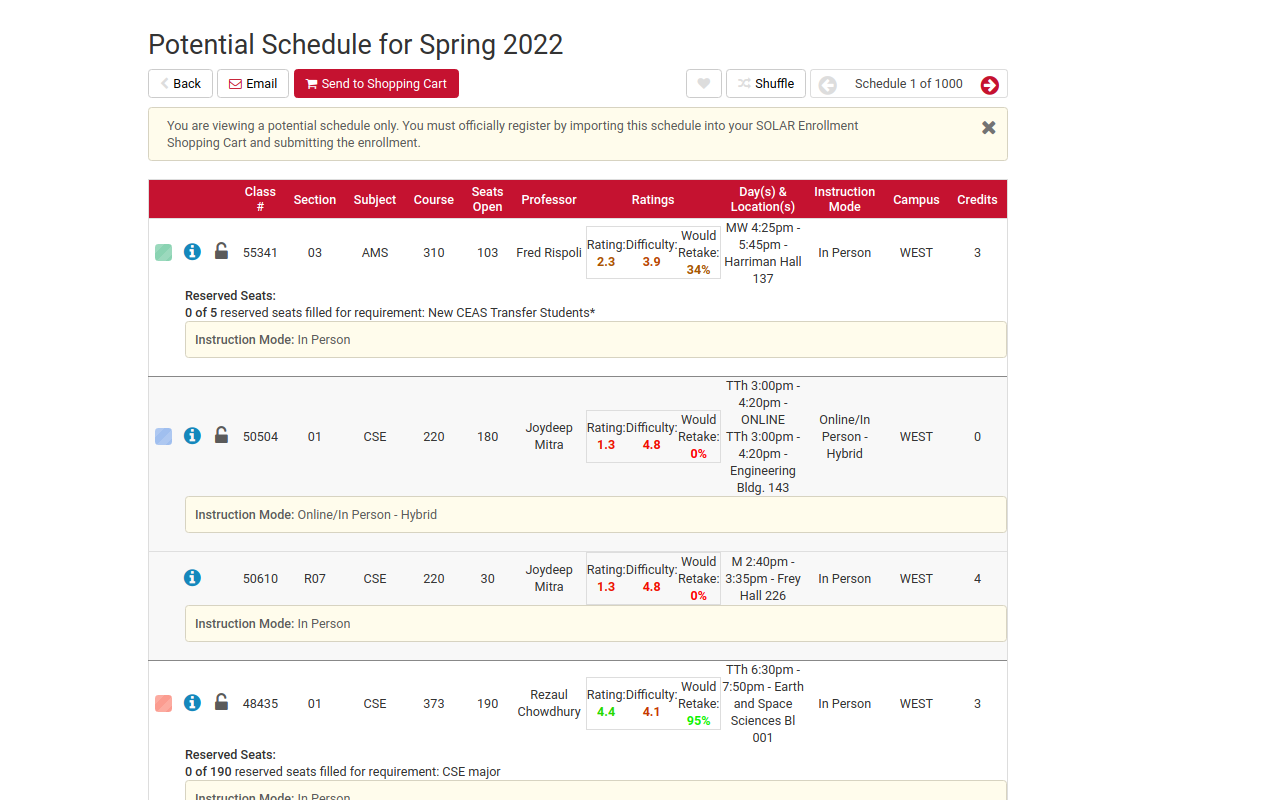Click the info icon for CSE 373
Screen dimensions: 1280x800
192,703
